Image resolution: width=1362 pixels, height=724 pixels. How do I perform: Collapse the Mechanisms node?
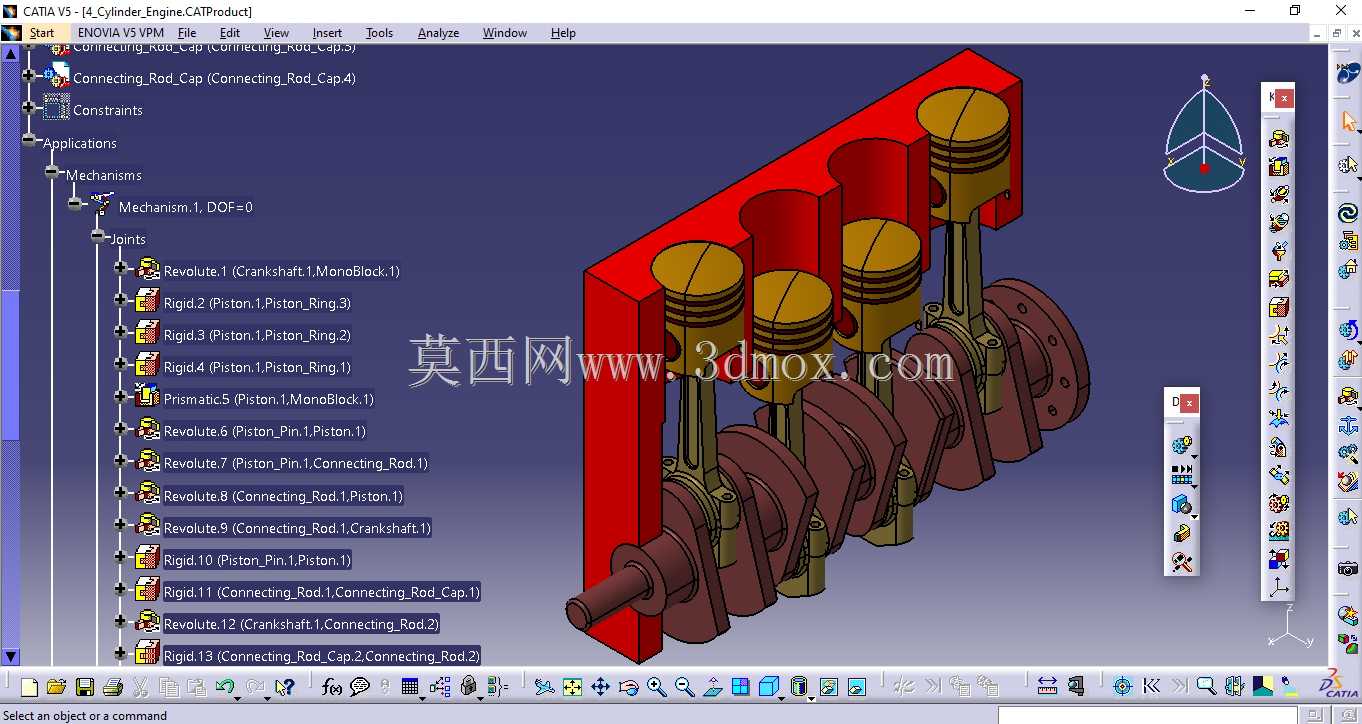(x=52, y=172)
